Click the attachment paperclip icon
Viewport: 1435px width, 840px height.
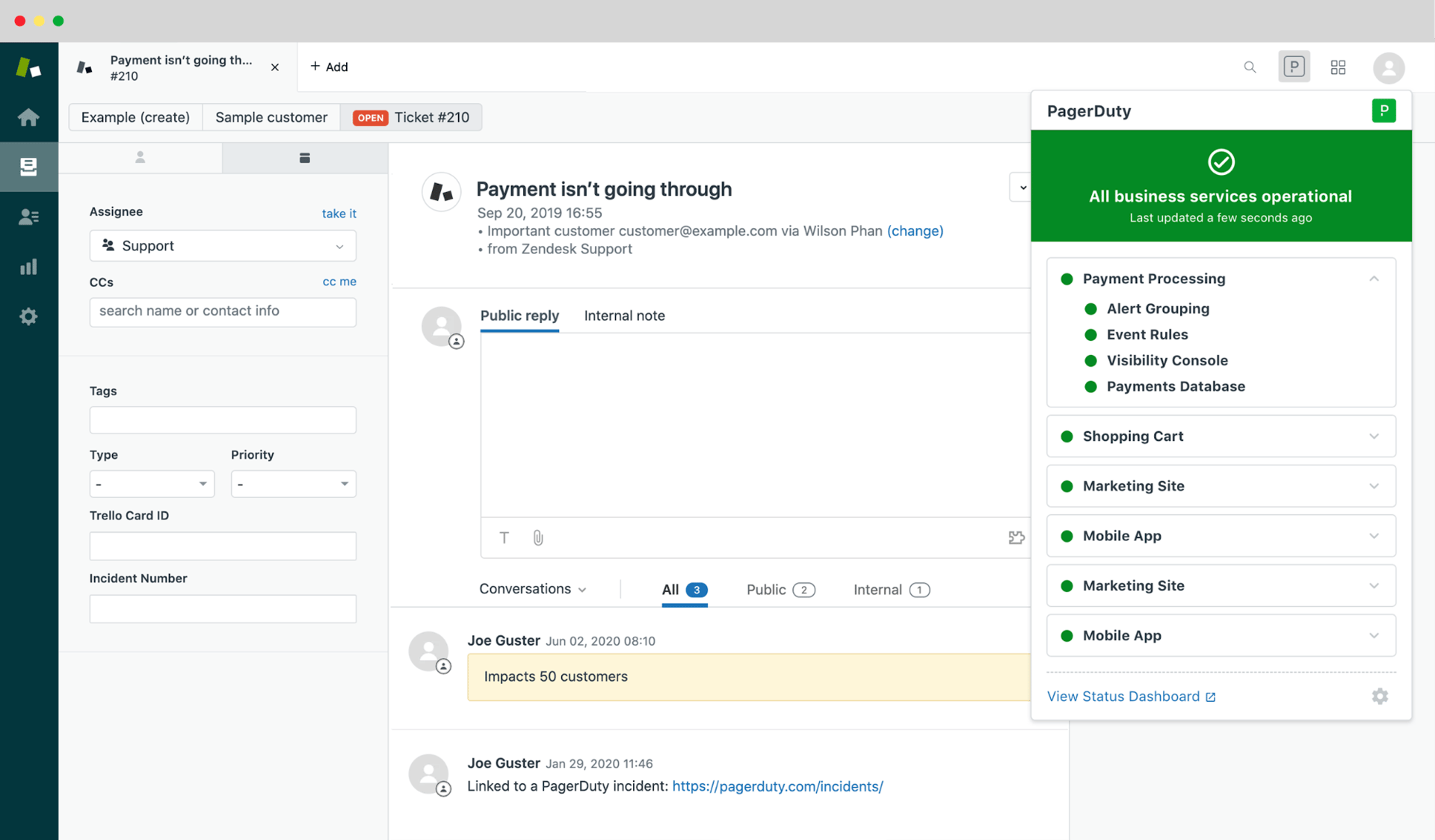538,537
